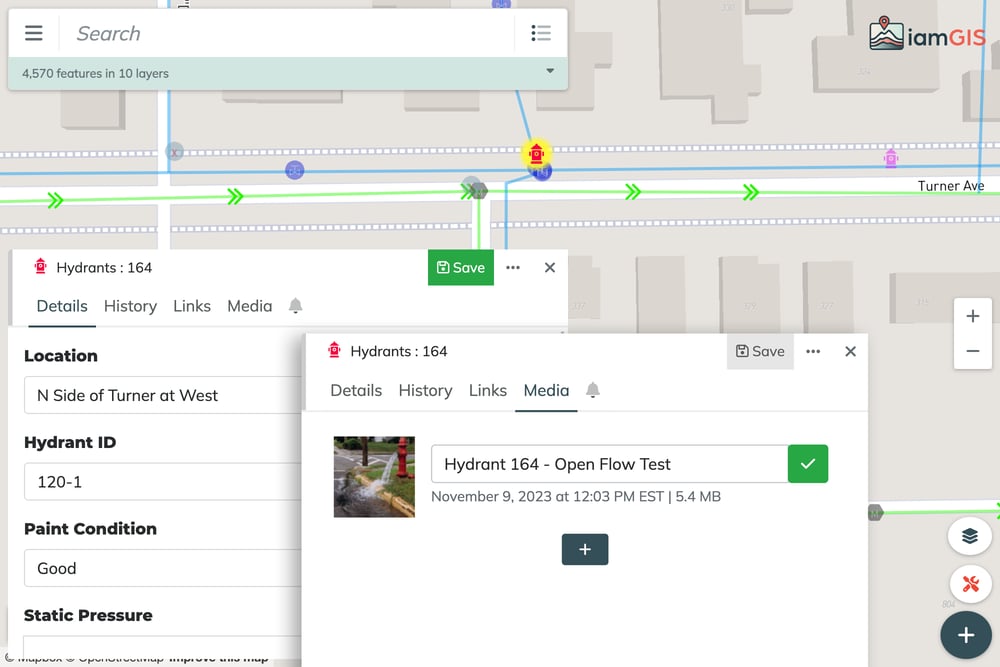Click the large round add feature button
This screenshot has height=667, width=1000.
coord(965,635)
